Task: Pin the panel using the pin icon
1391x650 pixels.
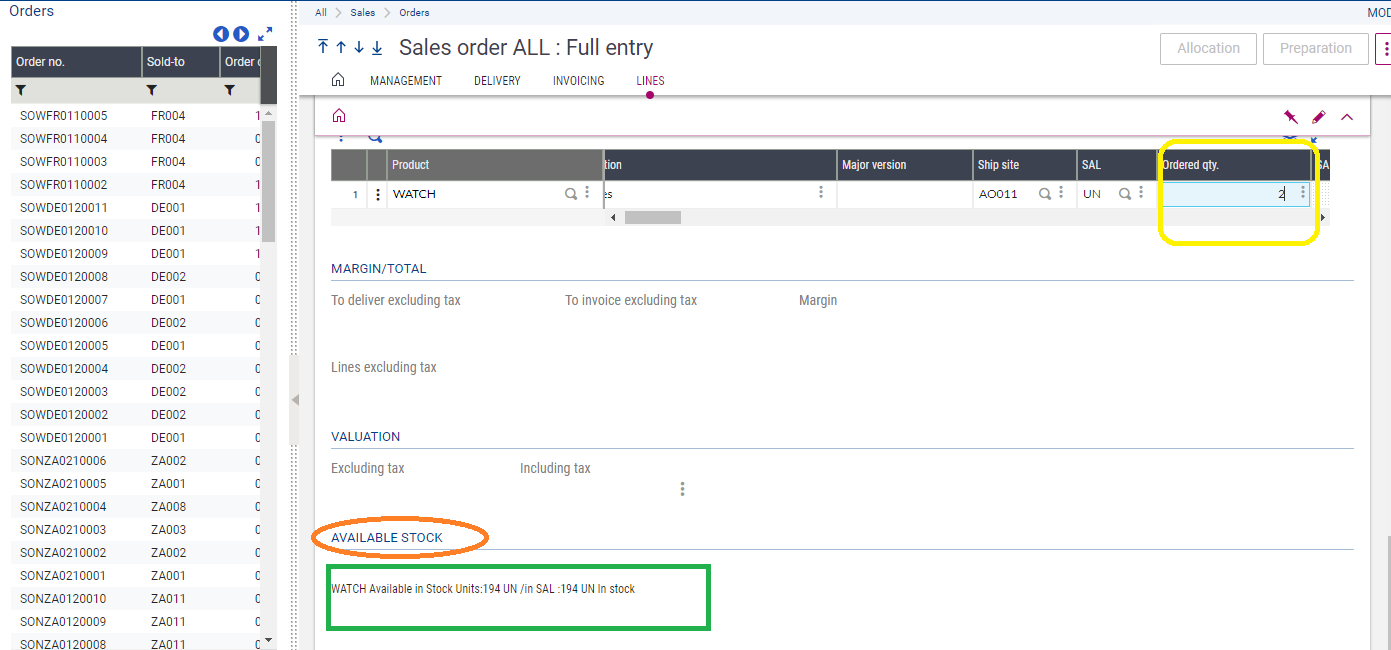Action: tap(1290, 116)
